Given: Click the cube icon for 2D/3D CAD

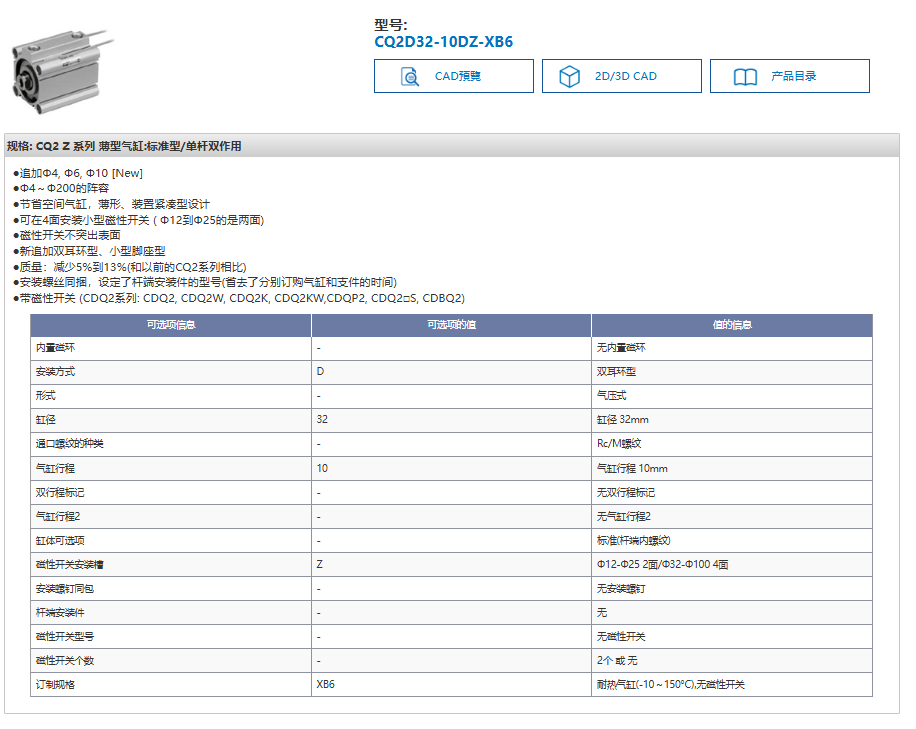Looking at the screenshot, I should coord(569,77).
